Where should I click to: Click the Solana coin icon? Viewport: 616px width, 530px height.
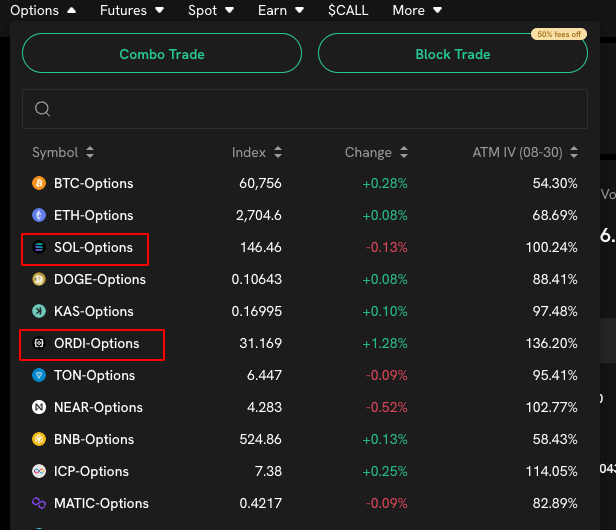39,248
